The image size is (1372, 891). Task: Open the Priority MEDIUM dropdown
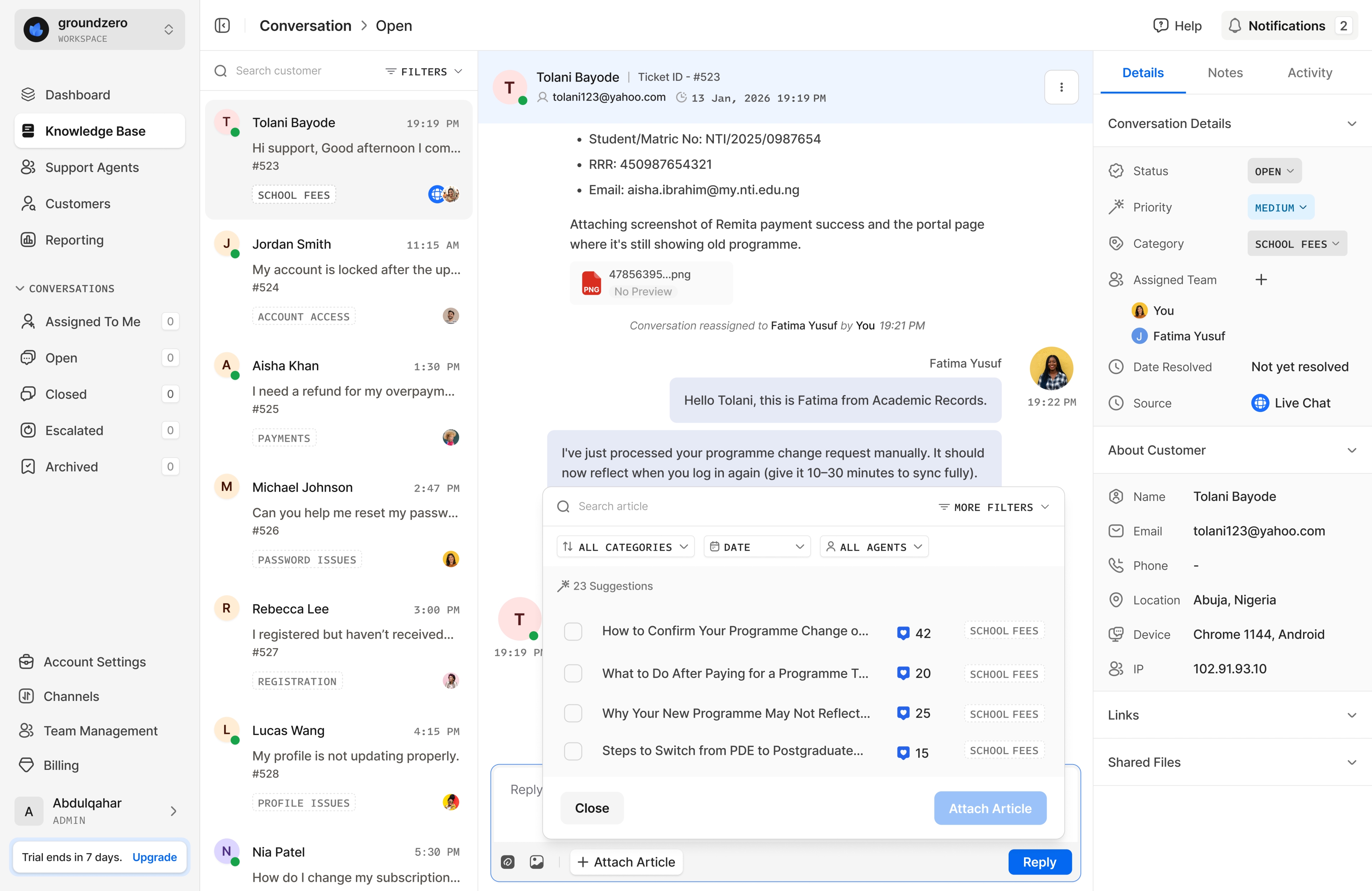[1280, 208]
